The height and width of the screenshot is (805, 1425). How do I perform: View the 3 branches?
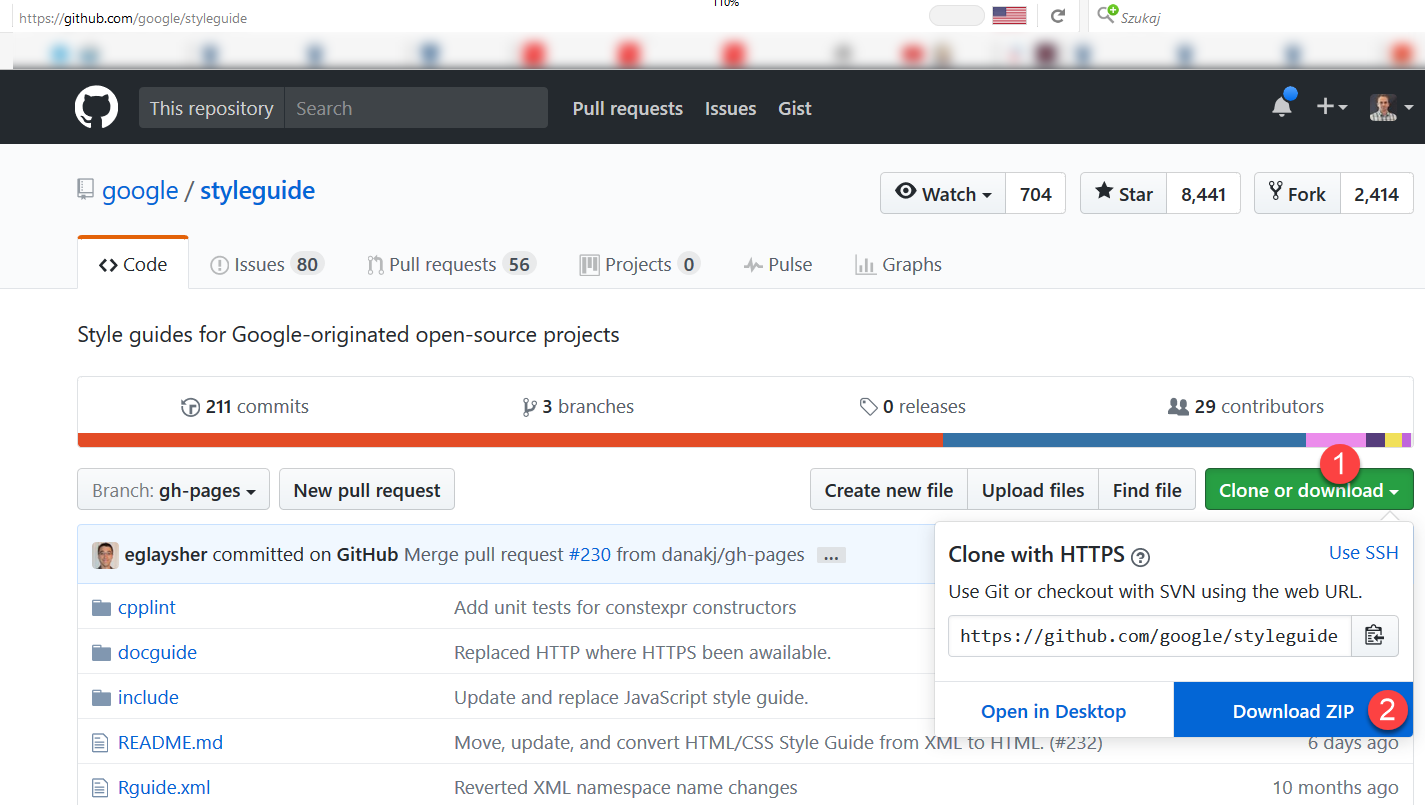[x=578, y=406]
